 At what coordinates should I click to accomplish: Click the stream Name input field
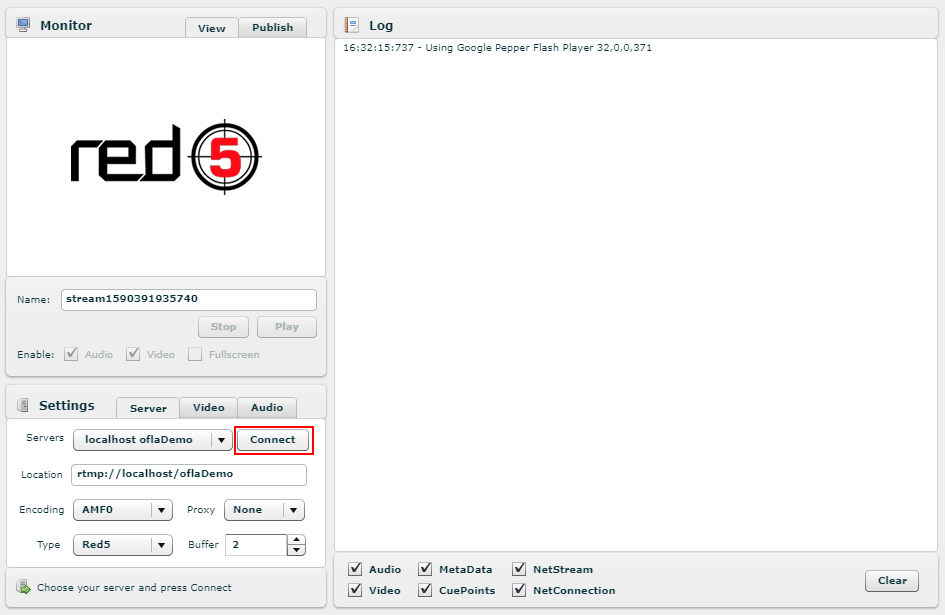(x=189, y=300)
